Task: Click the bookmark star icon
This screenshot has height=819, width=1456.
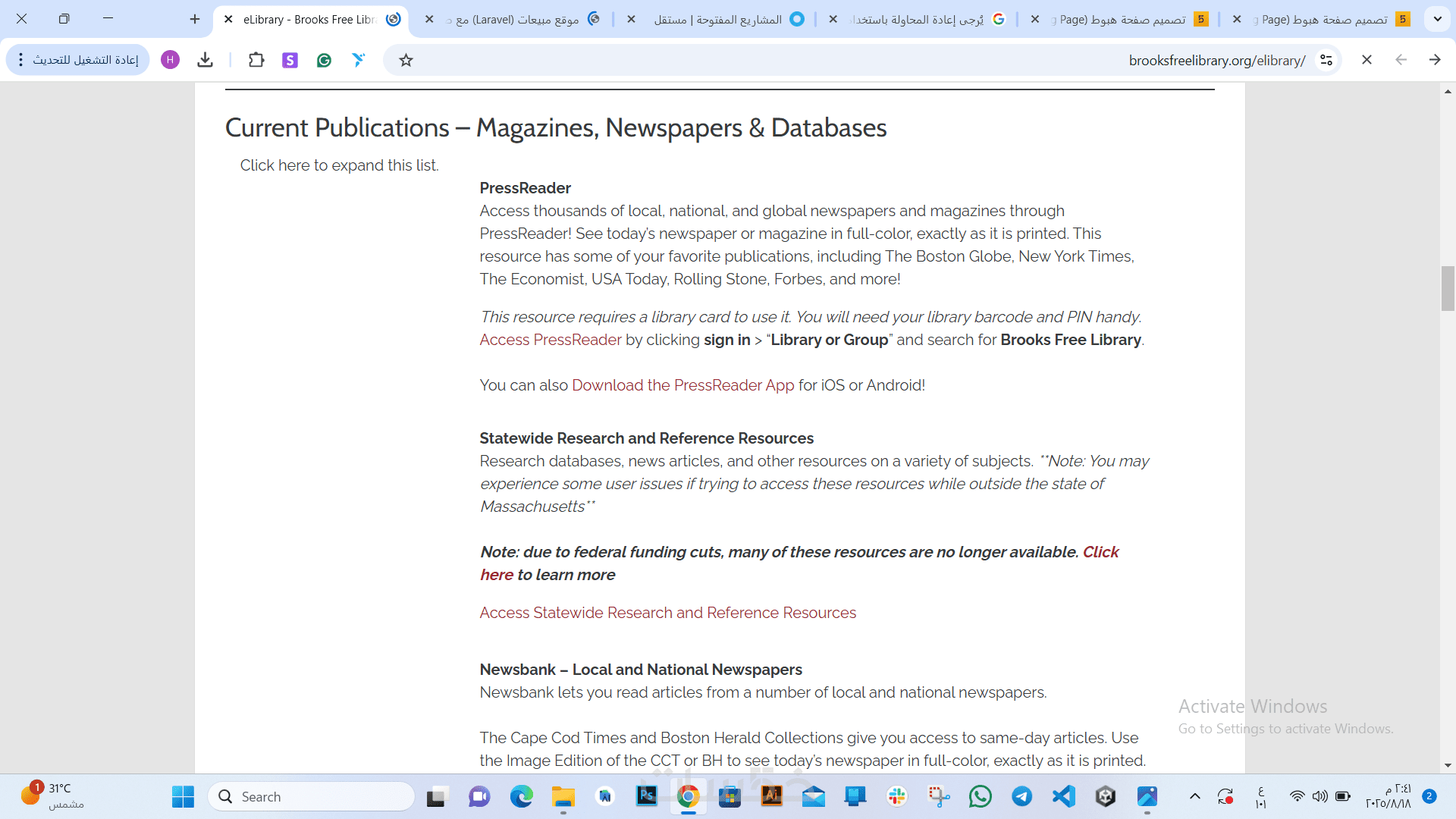Action: 406,60
